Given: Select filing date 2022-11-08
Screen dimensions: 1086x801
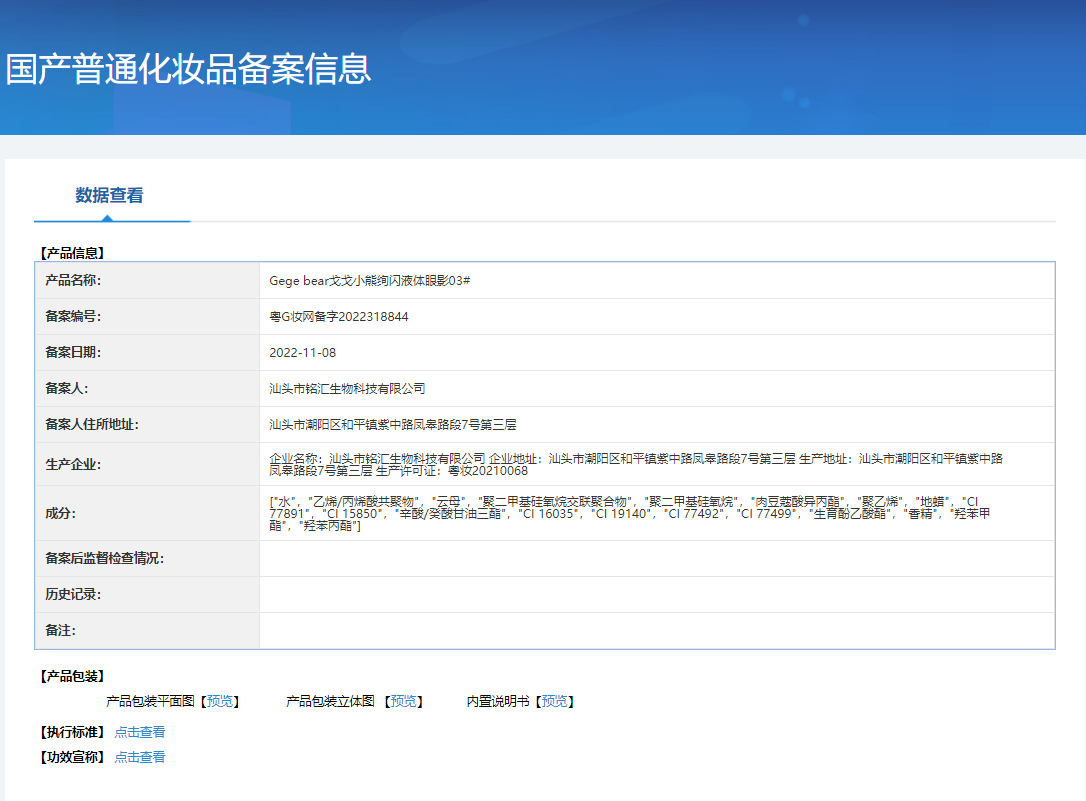Looking at the screenshot, I should pyautogui.click(x=303, y=352).
